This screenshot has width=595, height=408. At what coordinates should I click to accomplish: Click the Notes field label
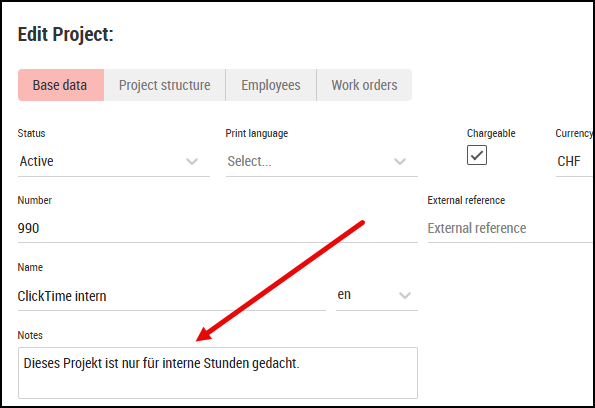pos(30,335)
